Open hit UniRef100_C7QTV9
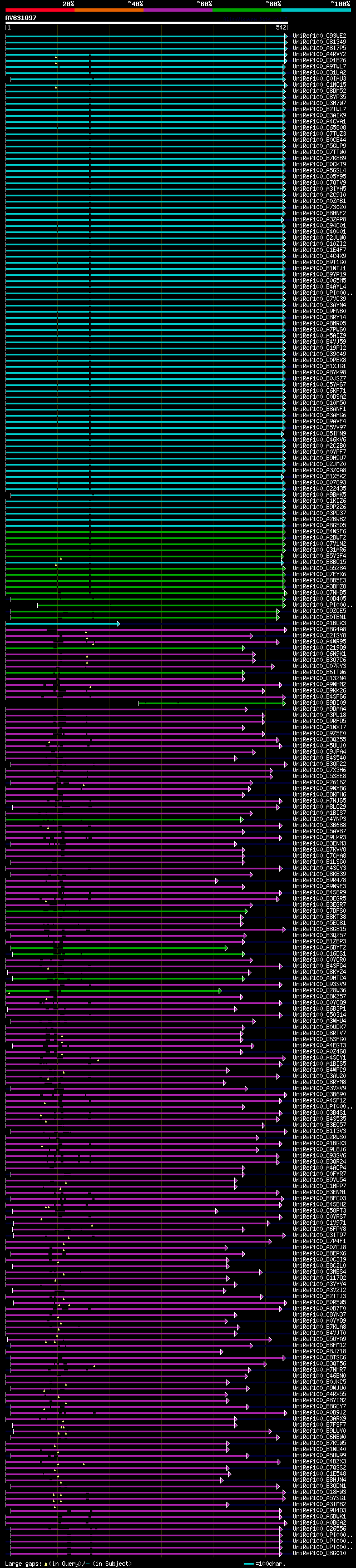356x1568 pixels. coord(319,182)
